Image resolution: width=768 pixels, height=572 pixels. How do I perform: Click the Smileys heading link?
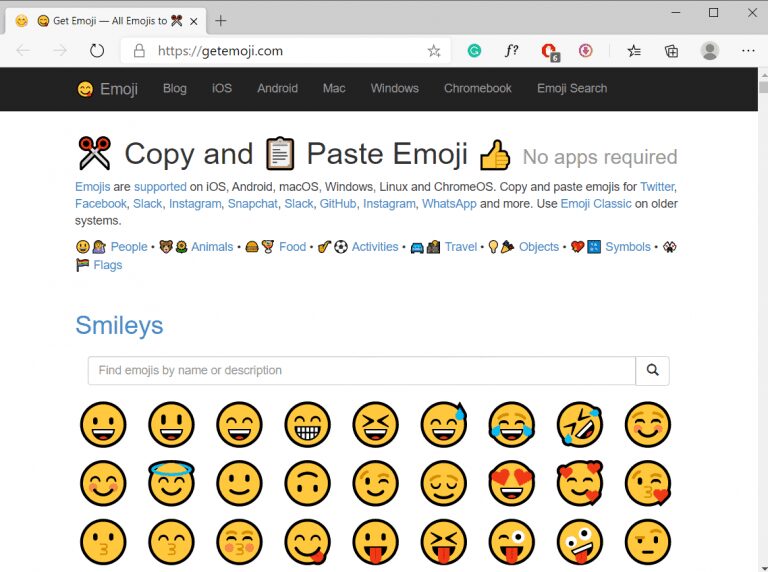point(119,325)
